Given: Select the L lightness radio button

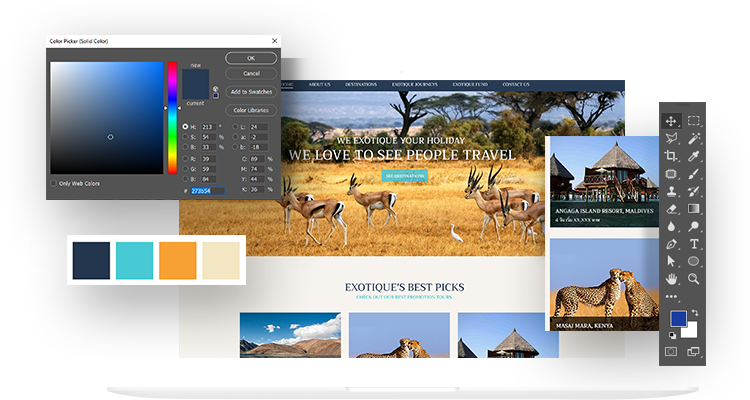Looking at the screenshot, I should 235,127.
